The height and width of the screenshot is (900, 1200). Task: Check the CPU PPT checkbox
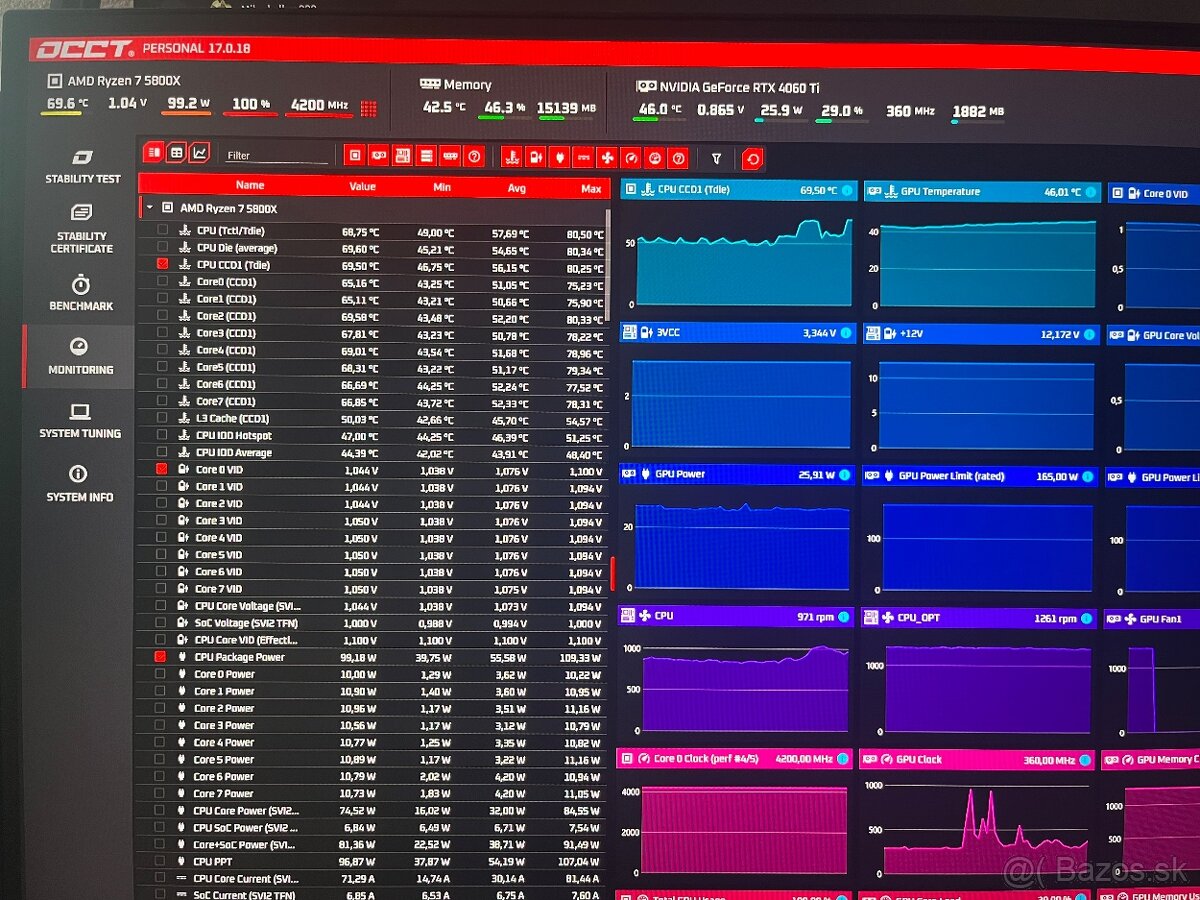160,861
